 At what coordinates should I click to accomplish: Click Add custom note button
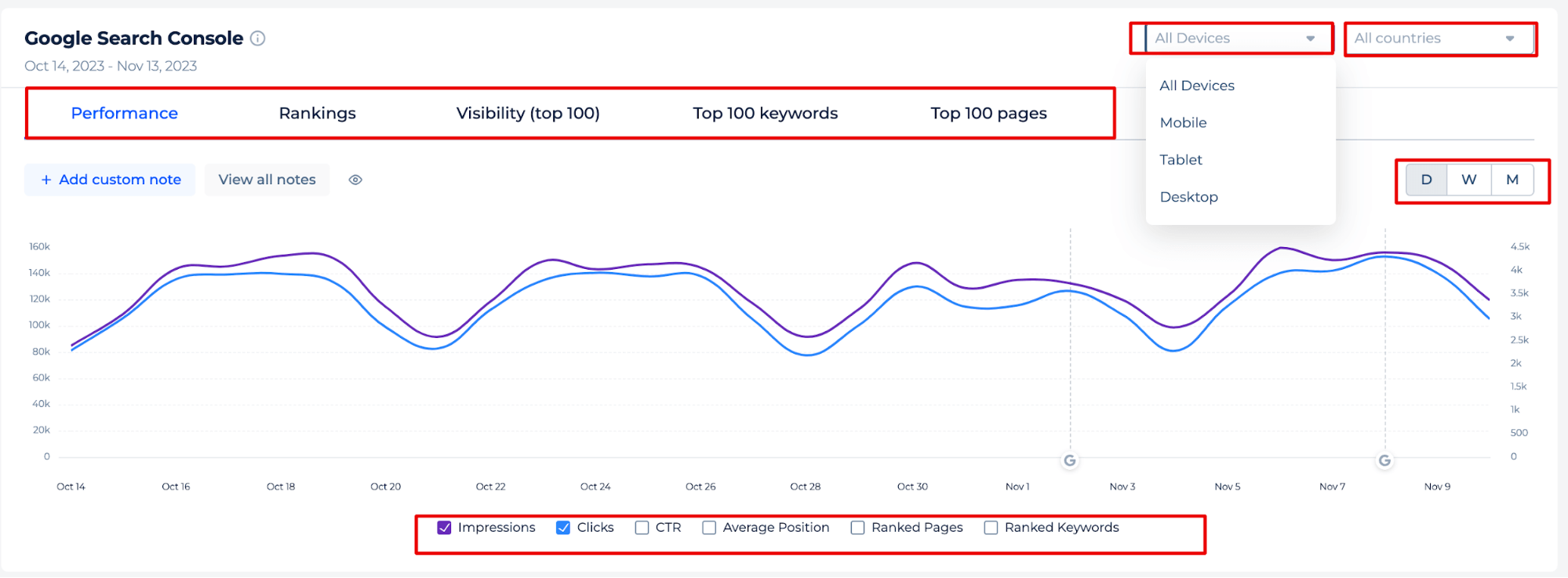tap(110, 180)
